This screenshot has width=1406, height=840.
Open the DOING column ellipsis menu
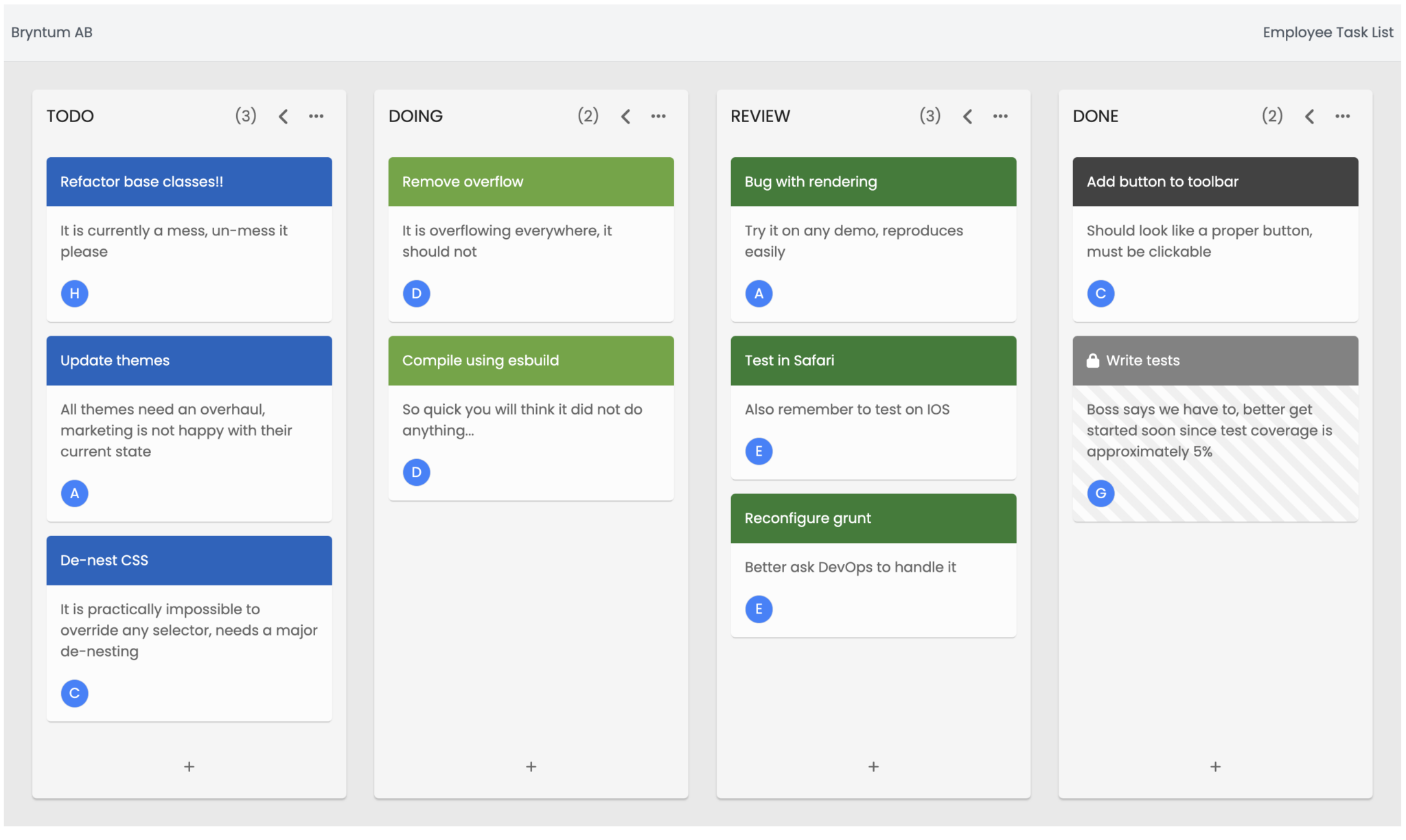(x=658, y=117)
